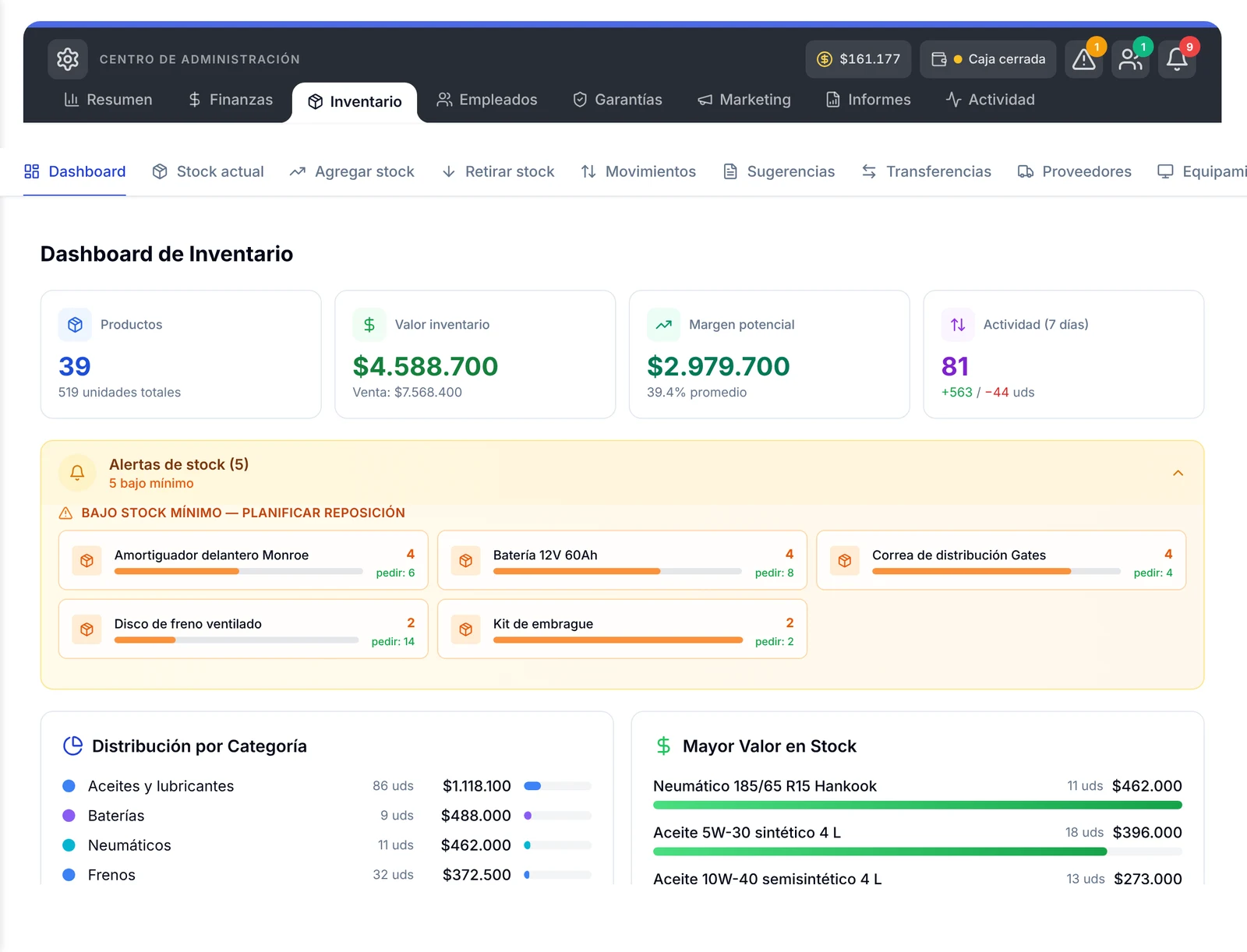Click the pie chart icon for Distribución por Categoría
The image size is (1247, 952).
tap(72, 746)
